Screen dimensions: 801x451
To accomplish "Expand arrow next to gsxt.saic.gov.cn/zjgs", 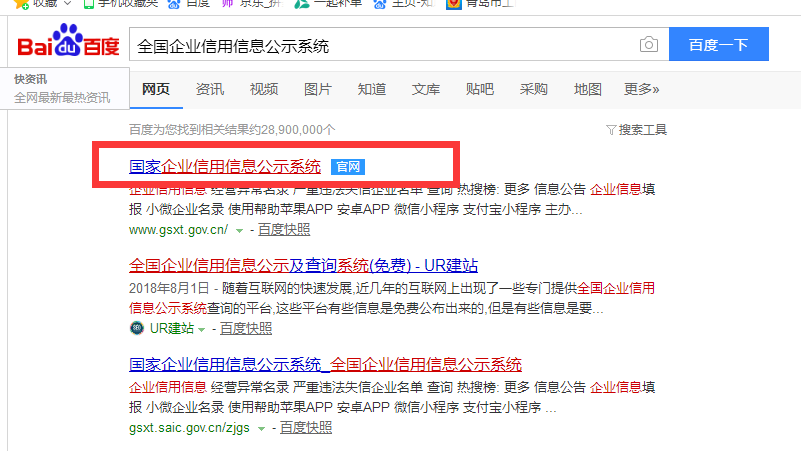I will (x=262, y=429).
